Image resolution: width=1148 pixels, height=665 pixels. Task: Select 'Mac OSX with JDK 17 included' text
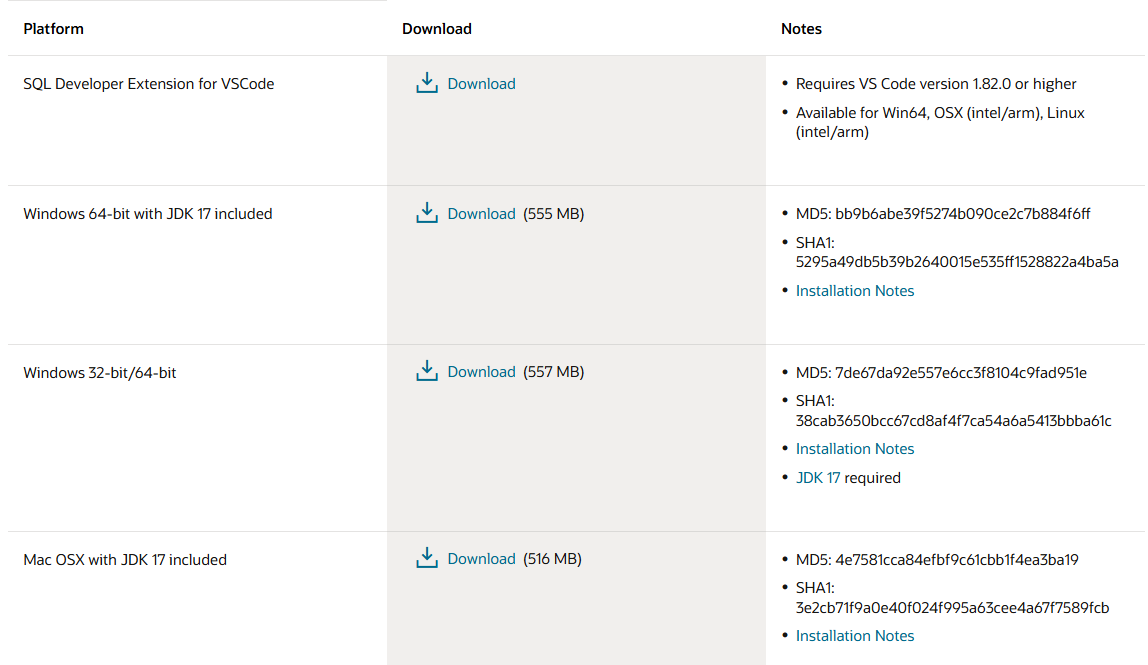click(x=125, y=560)
